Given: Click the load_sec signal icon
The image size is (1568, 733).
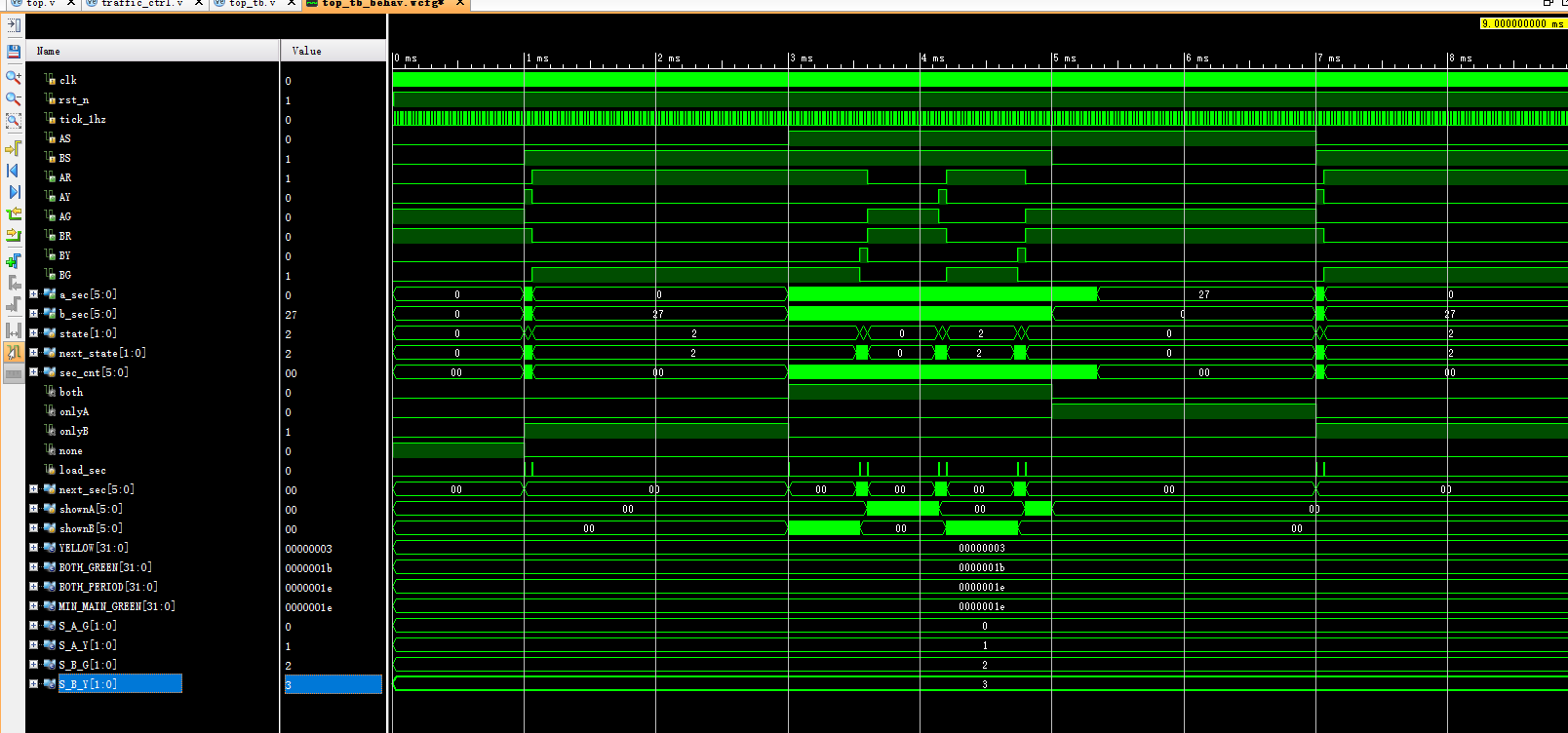Looking at the screenshot, I should [x=50, y=469].
